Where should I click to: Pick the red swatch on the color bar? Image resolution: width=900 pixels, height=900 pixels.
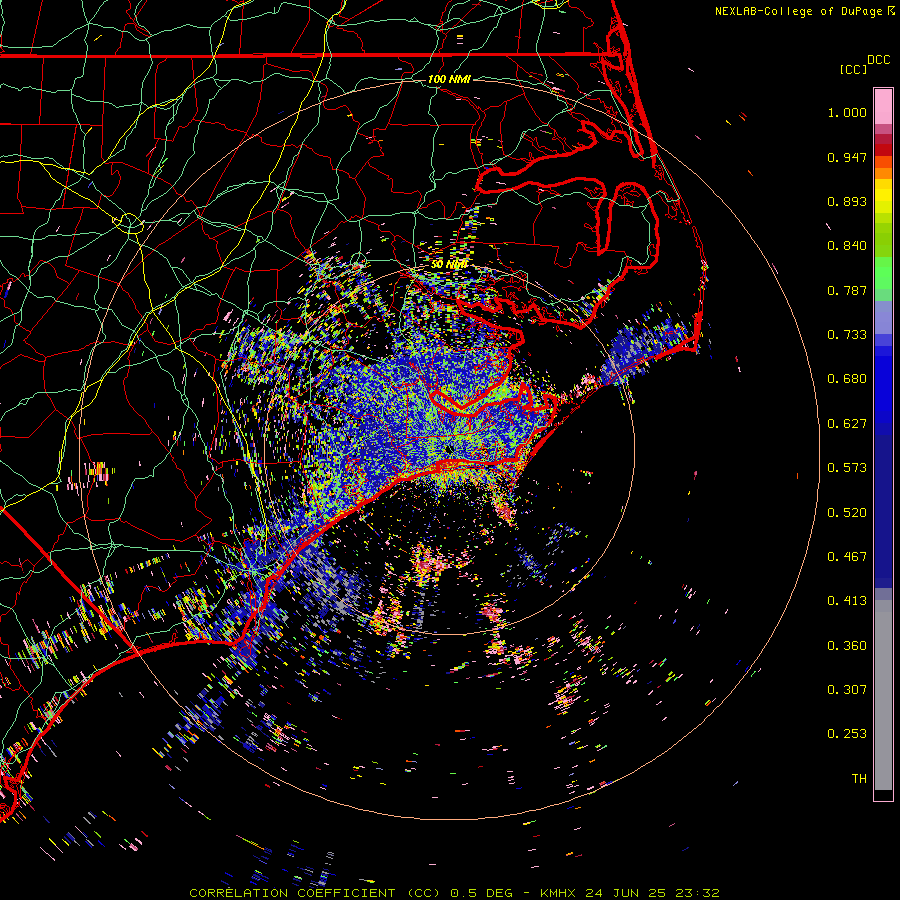click(x=883, y=150)
